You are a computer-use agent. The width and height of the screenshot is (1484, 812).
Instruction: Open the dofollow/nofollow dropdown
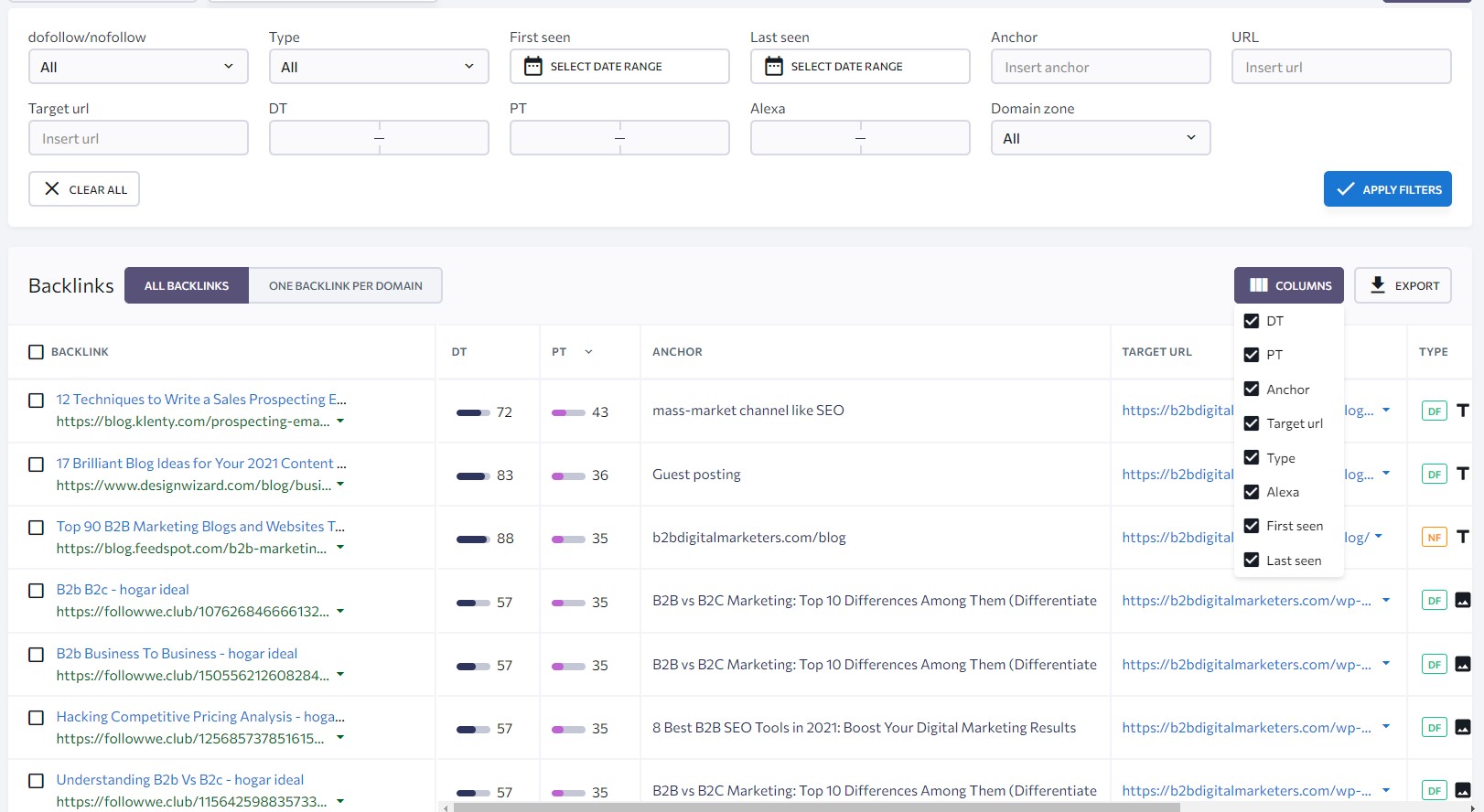click(138, 67)
